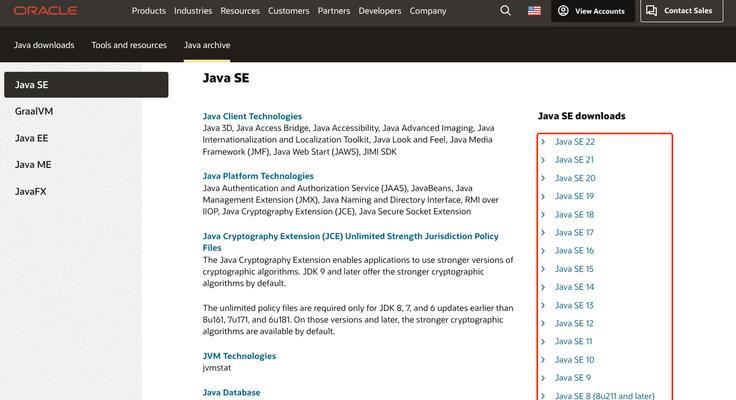Open Java Client Technologies link
The image size is (736, 400).
(x=252, y=116)
